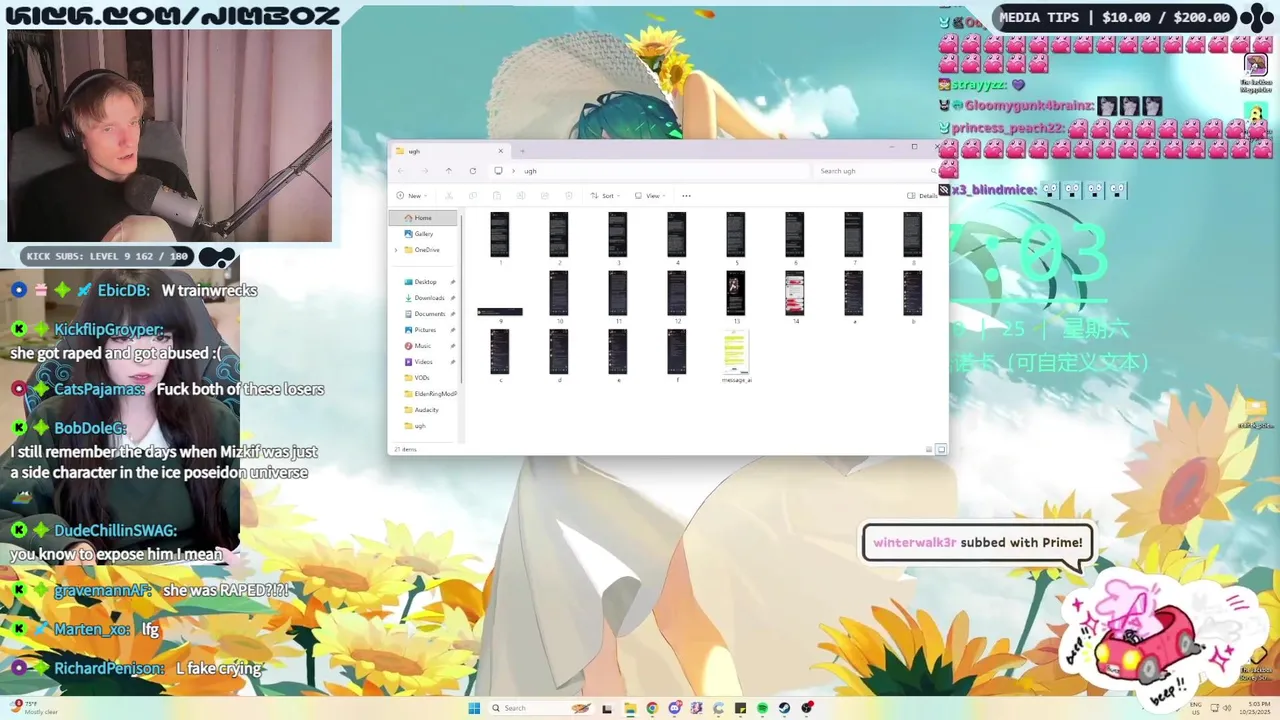The image size is (1280, 720).
Task: Open the View dropdown in File Explorer
Action: pos(650,196)
